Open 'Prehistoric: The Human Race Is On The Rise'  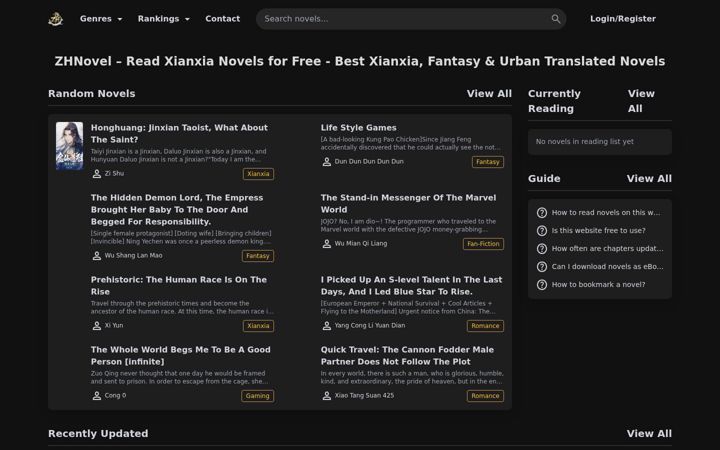click(179, 286)
